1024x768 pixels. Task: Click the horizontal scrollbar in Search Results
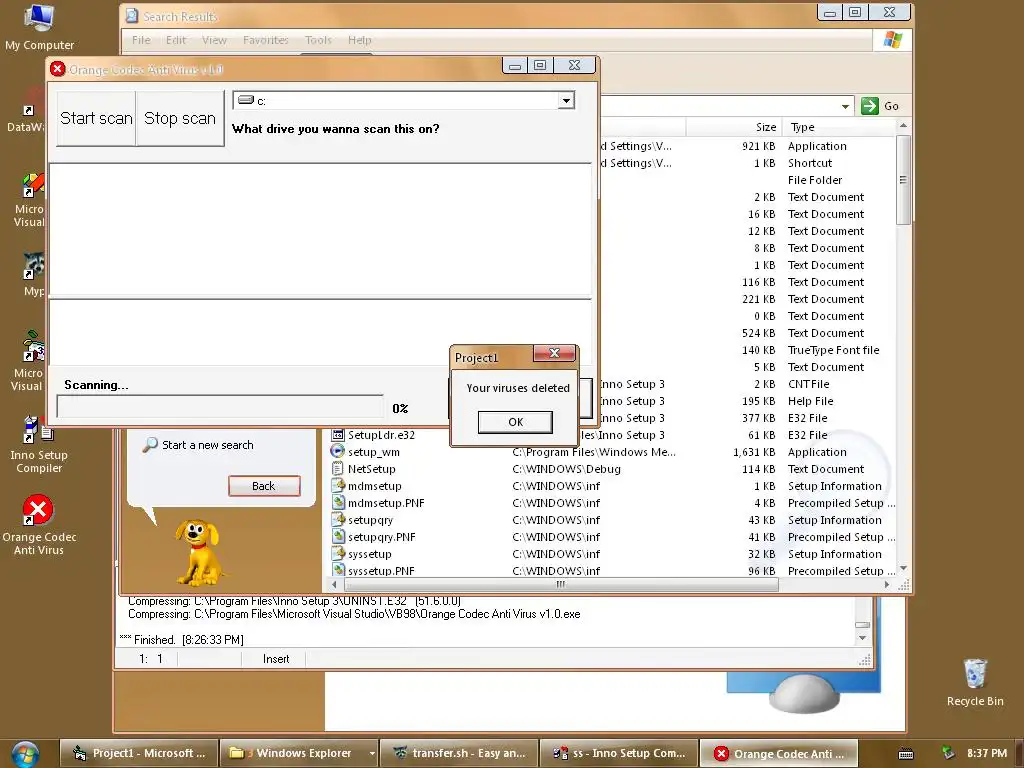(560, 584)
